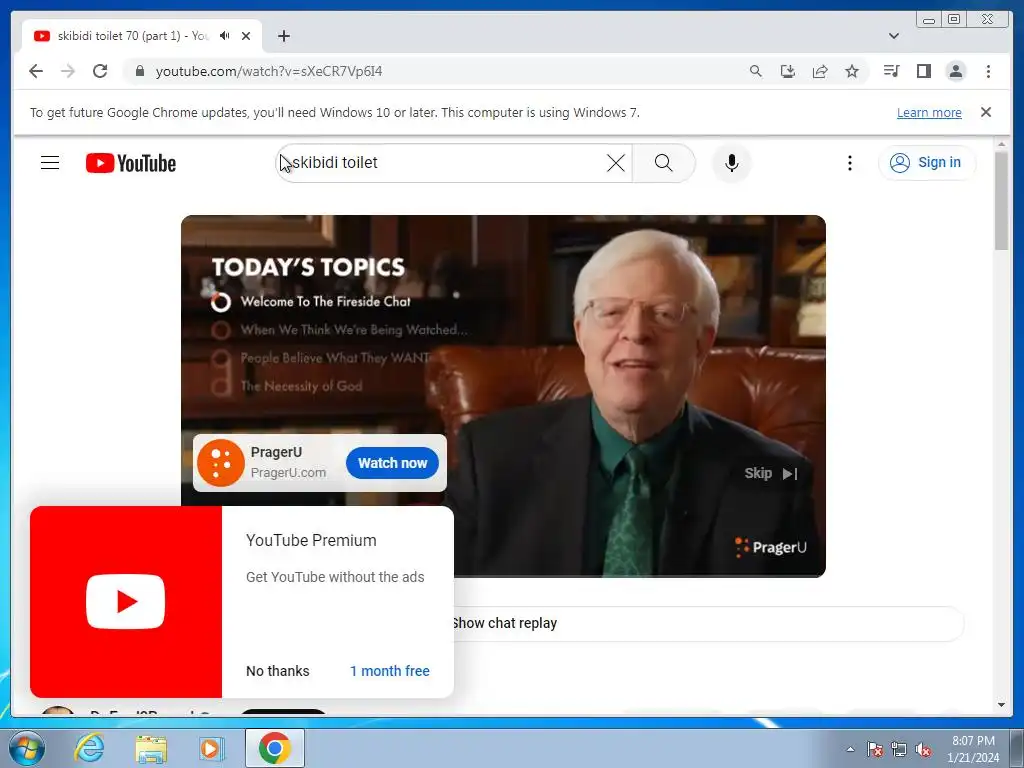
Task: Click the Chrome taskbar button
Action: (274, 748)
